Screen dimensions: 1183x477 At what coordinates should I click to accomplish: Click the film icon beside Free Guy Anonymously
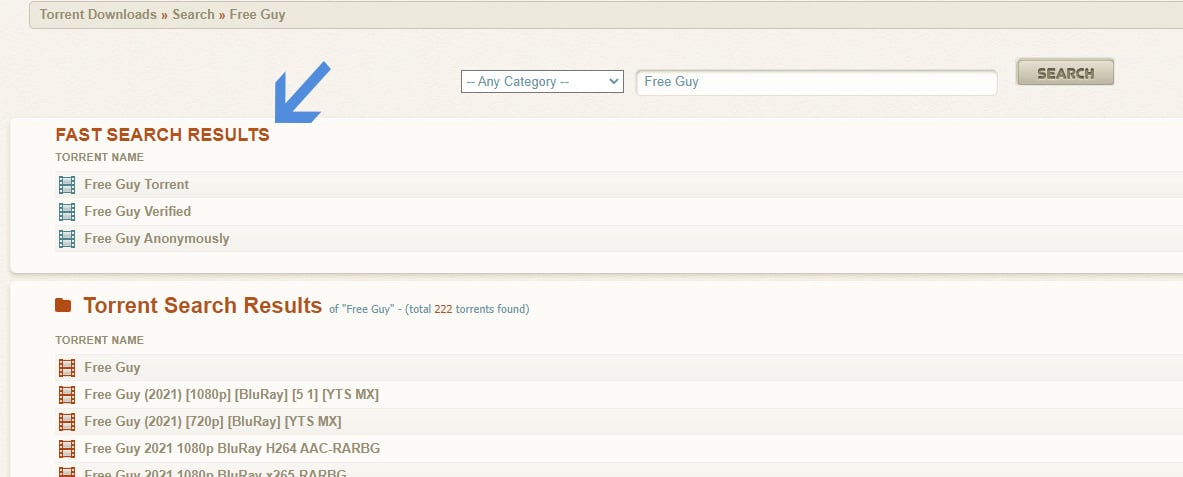pos(67,239)
